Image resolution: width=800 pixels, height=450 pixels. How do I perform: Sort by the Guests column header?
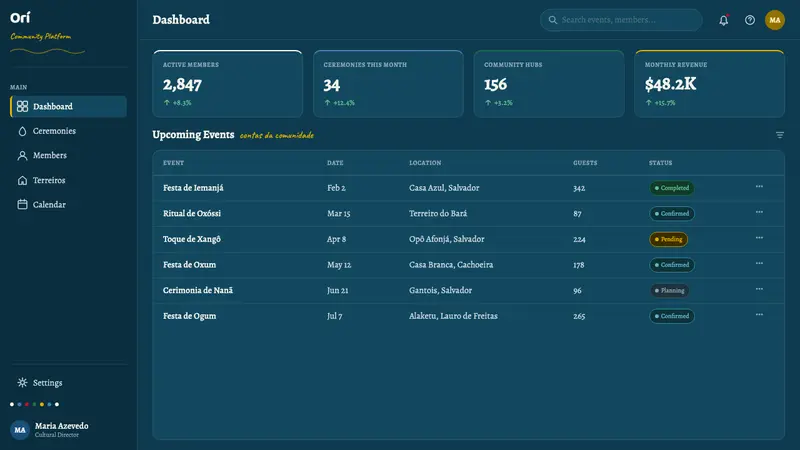(x=585, y=163)
